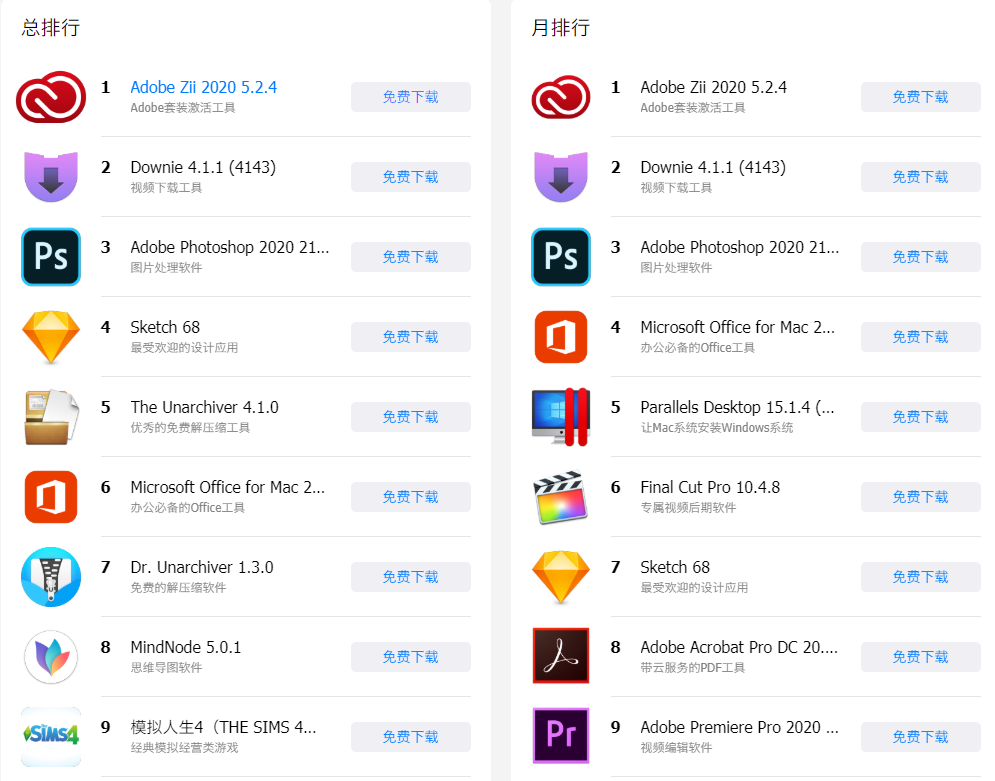Click 免费下载 for Downie in 月排行

point(921,177)
